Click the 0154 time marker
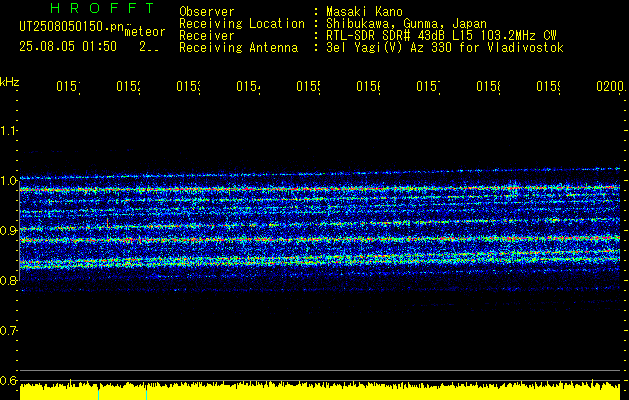Viewport: 629px width, 400px height. pyautogui.click(x=248, y=87)
